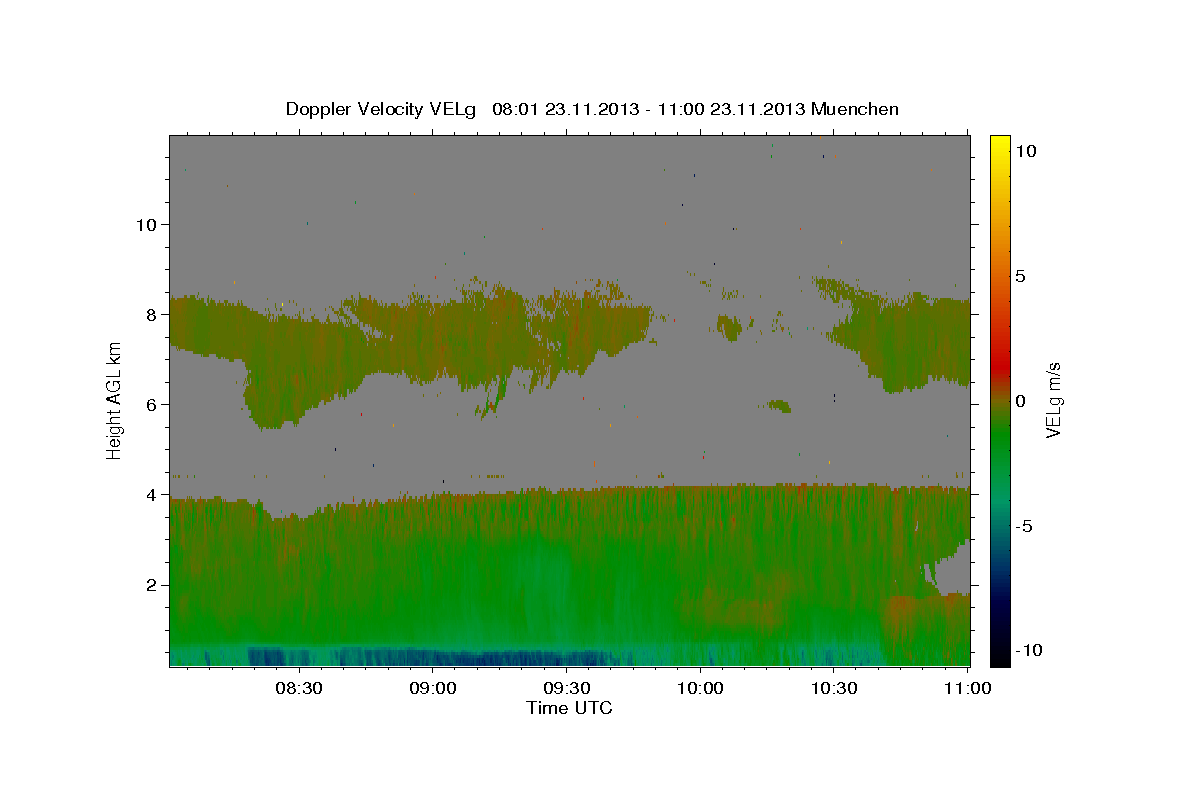
Task: Click the '10:00' time axis label
Action: pyautogui.click(x=700, y=688)
